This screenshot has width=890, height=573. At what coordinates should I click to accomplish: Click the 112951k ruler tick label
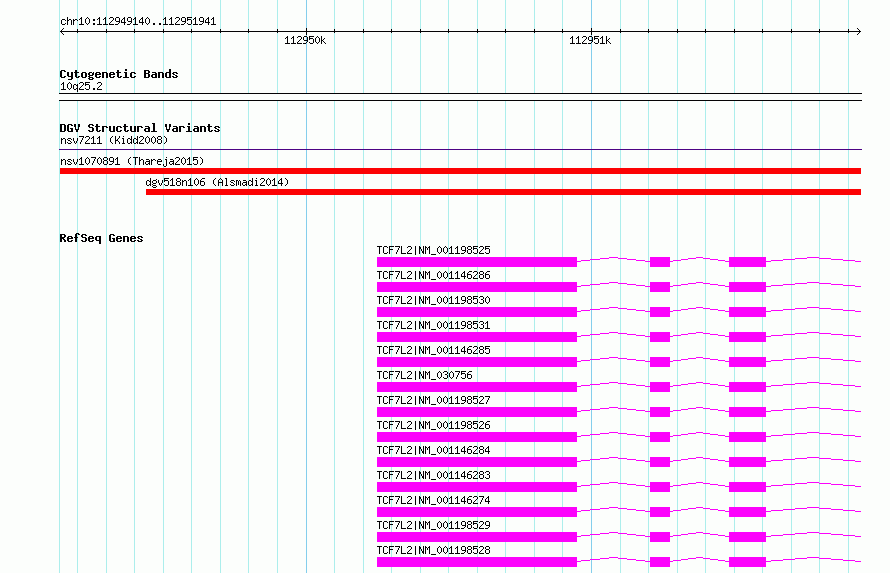click(590, 40)
